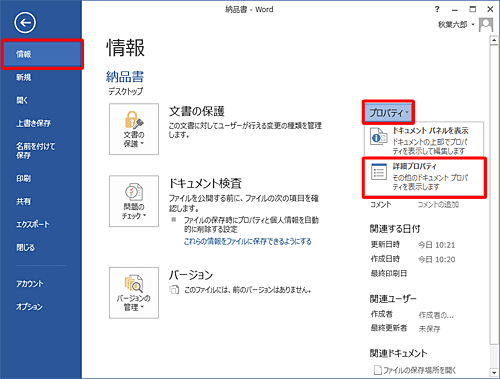Open Help via the question mark icon
Image resolution: width=500 pixels, height=379 pixels.
(437, 9)
